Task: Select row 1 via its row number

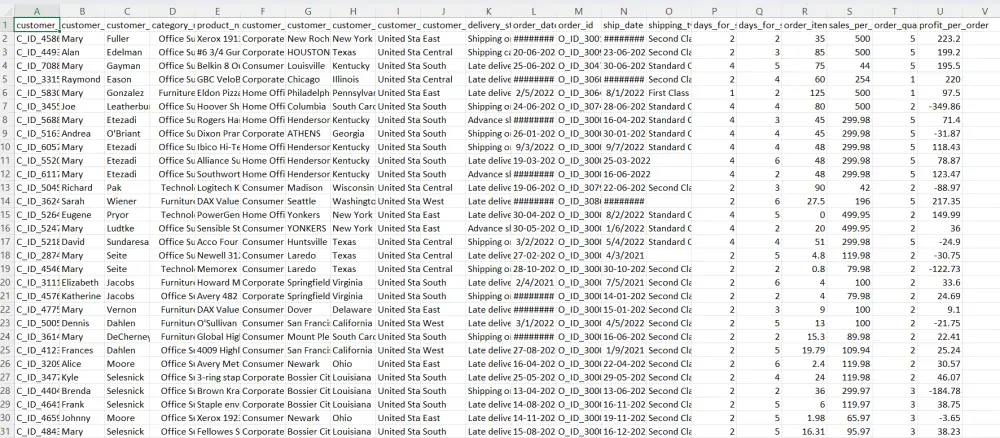Action: click(x=6, y=25)
